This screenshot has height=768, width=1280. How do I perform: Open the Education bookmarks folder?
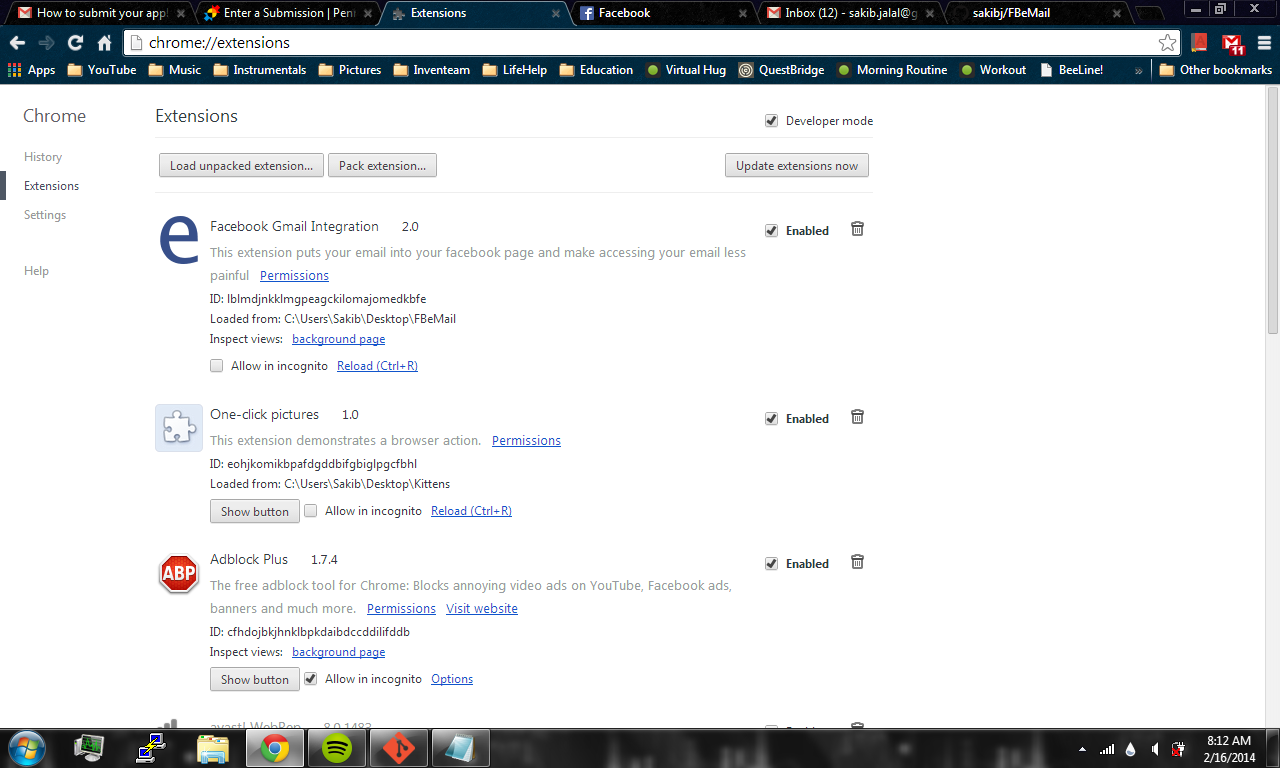coord(596,70)
